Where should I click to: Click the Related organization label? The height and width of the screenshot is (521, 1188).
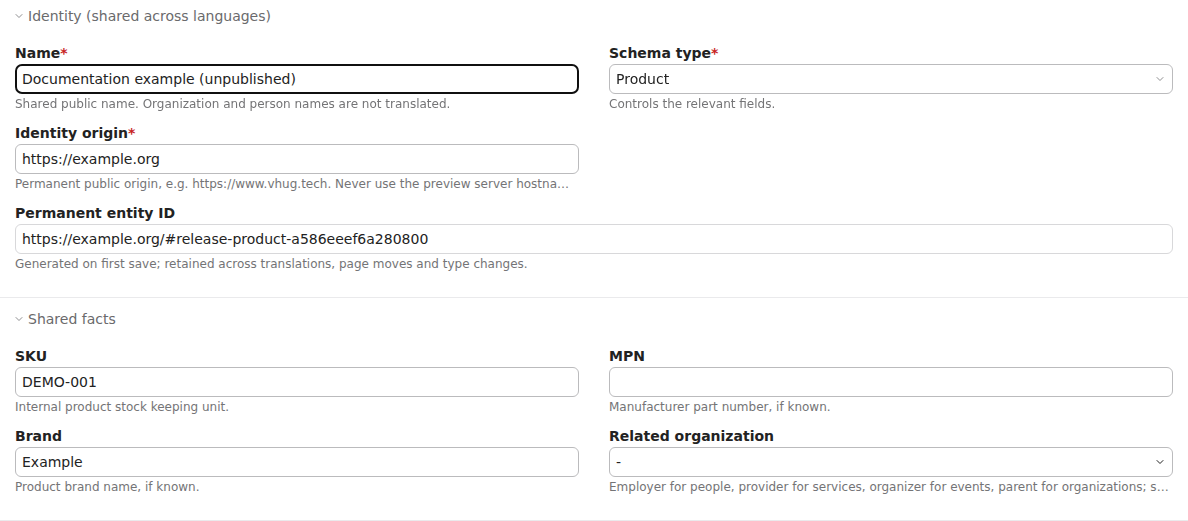pos(691,436)
